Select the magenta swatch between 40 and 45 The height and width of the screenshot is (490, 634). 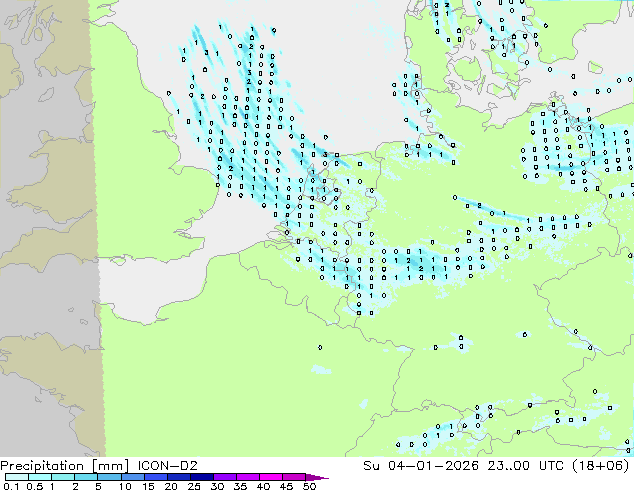(271, 477)
